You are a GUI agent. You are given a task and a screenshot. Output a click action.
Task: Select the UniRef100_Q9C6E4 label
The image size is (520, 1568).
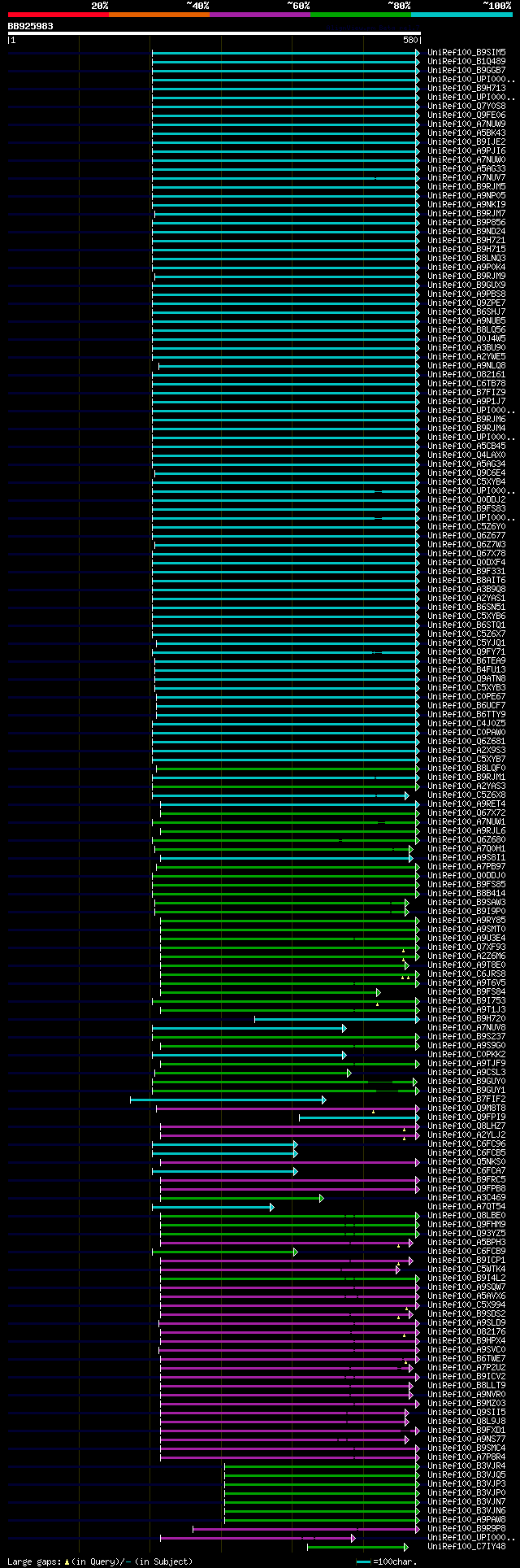(x=466, y=473)
